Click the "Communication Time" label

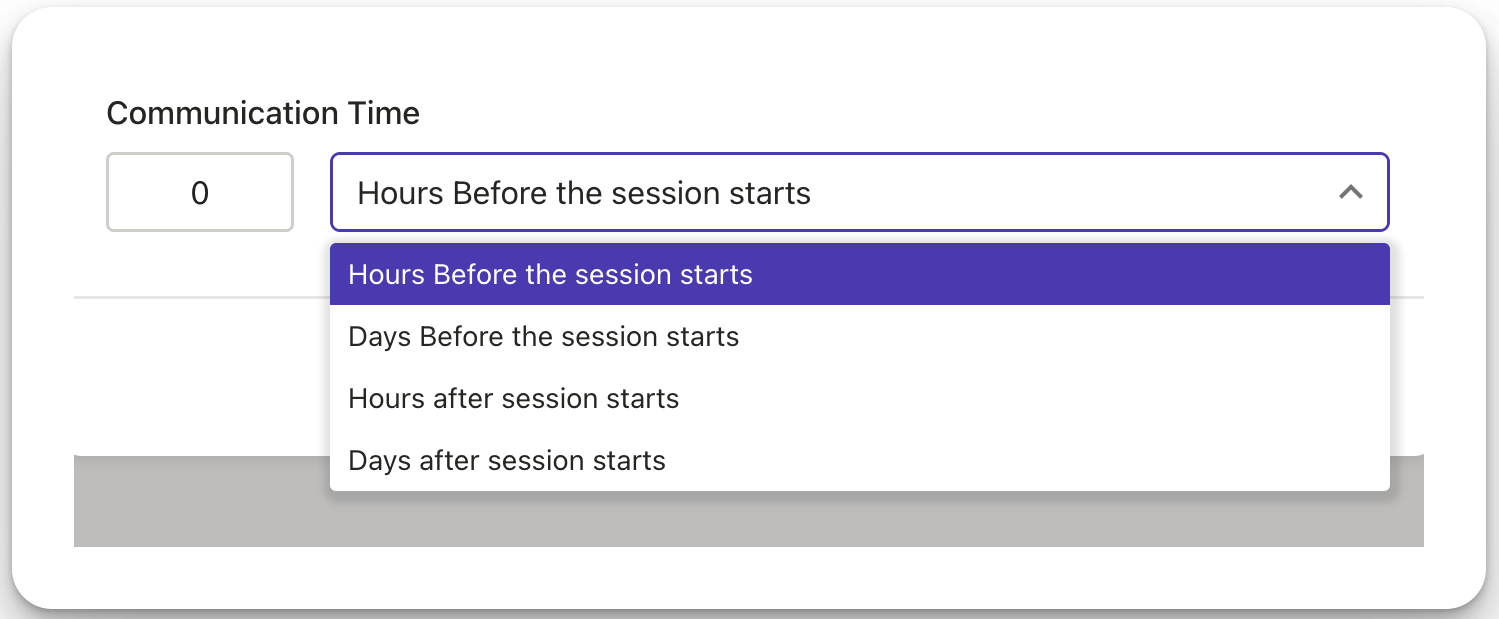[x=263, y=113]
